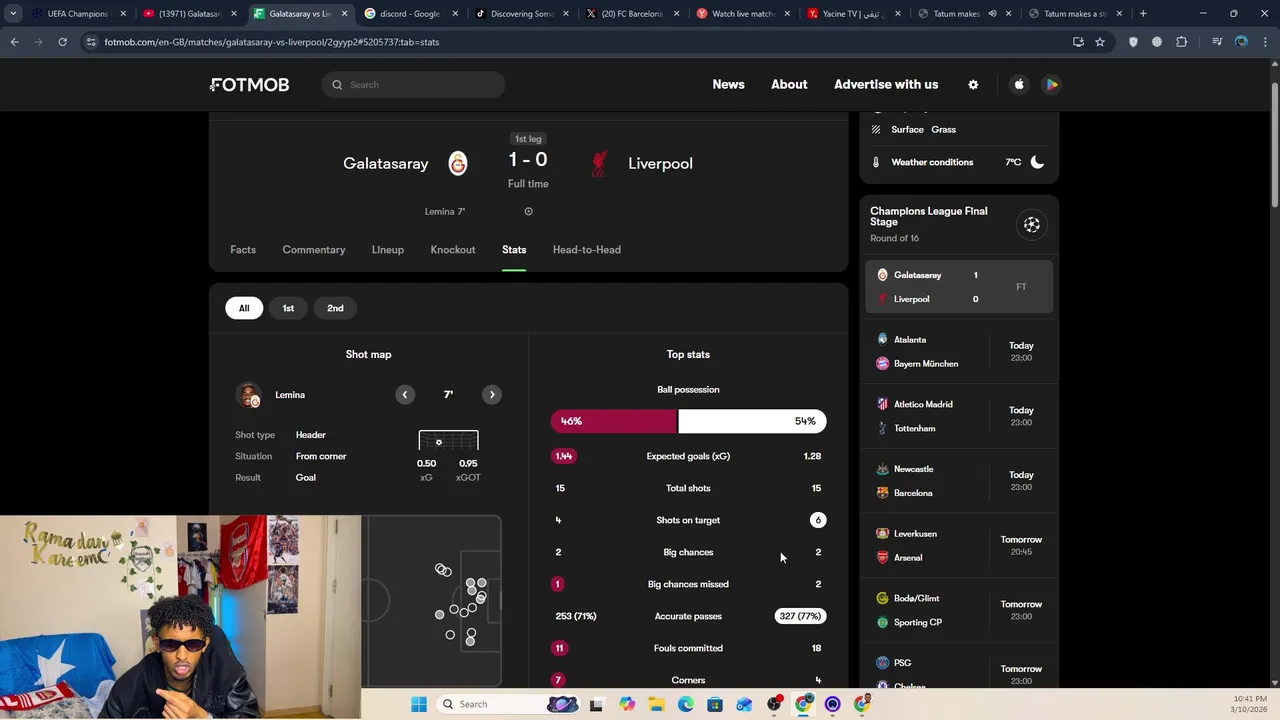Open the News page

click(x=728, y=85)
